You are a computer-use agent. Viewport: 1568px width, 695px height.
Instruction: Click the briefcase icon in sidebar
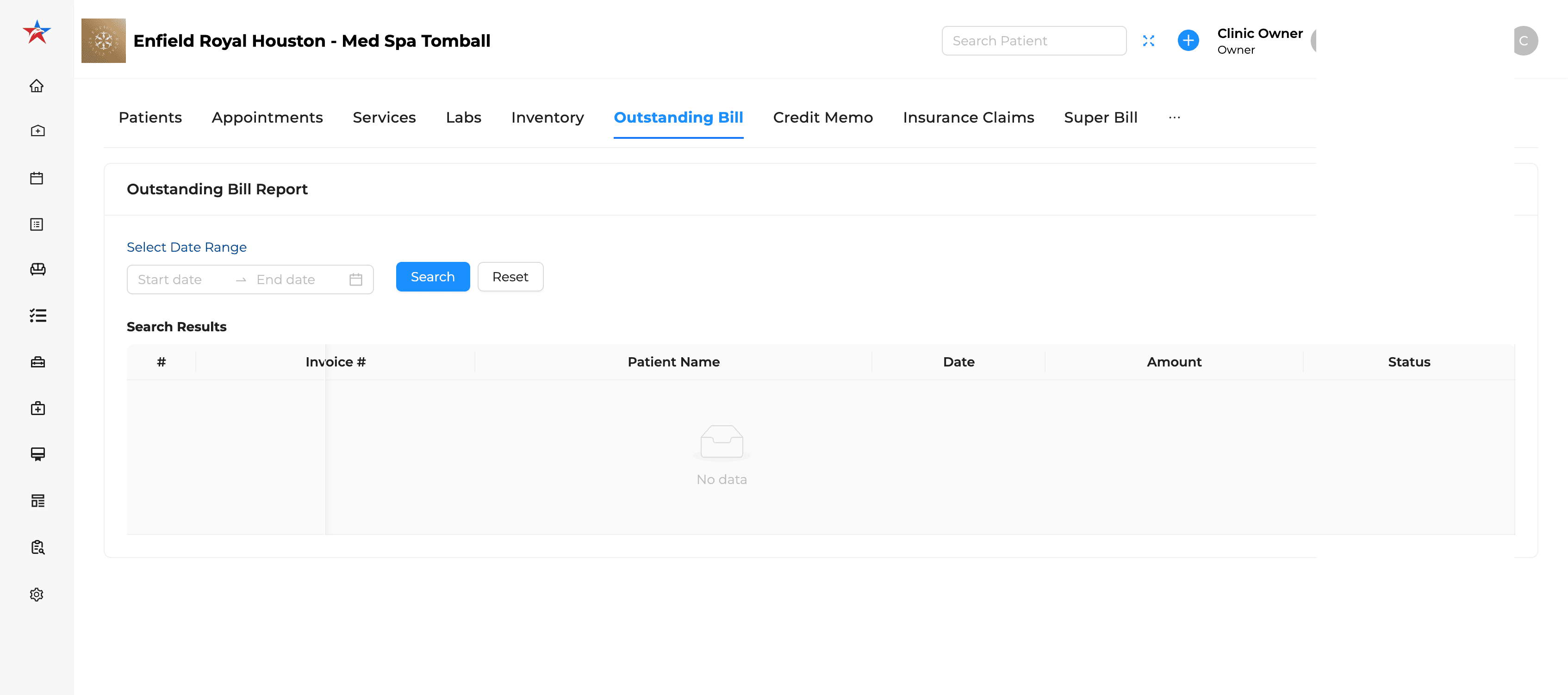tap(37, 362)
